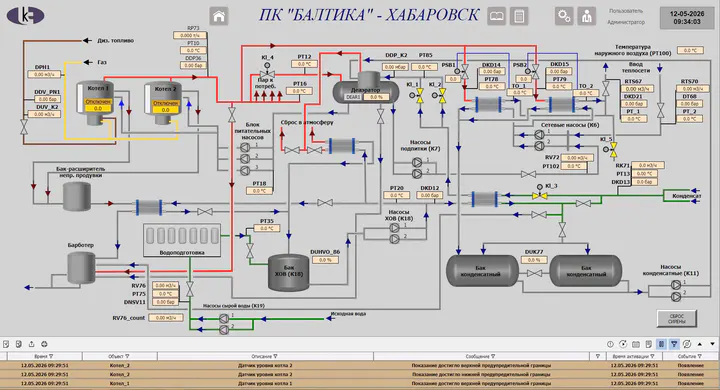Viewport: 720px width, 390px height.
Task: Select network pump 2 of Сетевые насосы (К6)
Action: coord(540,146)
